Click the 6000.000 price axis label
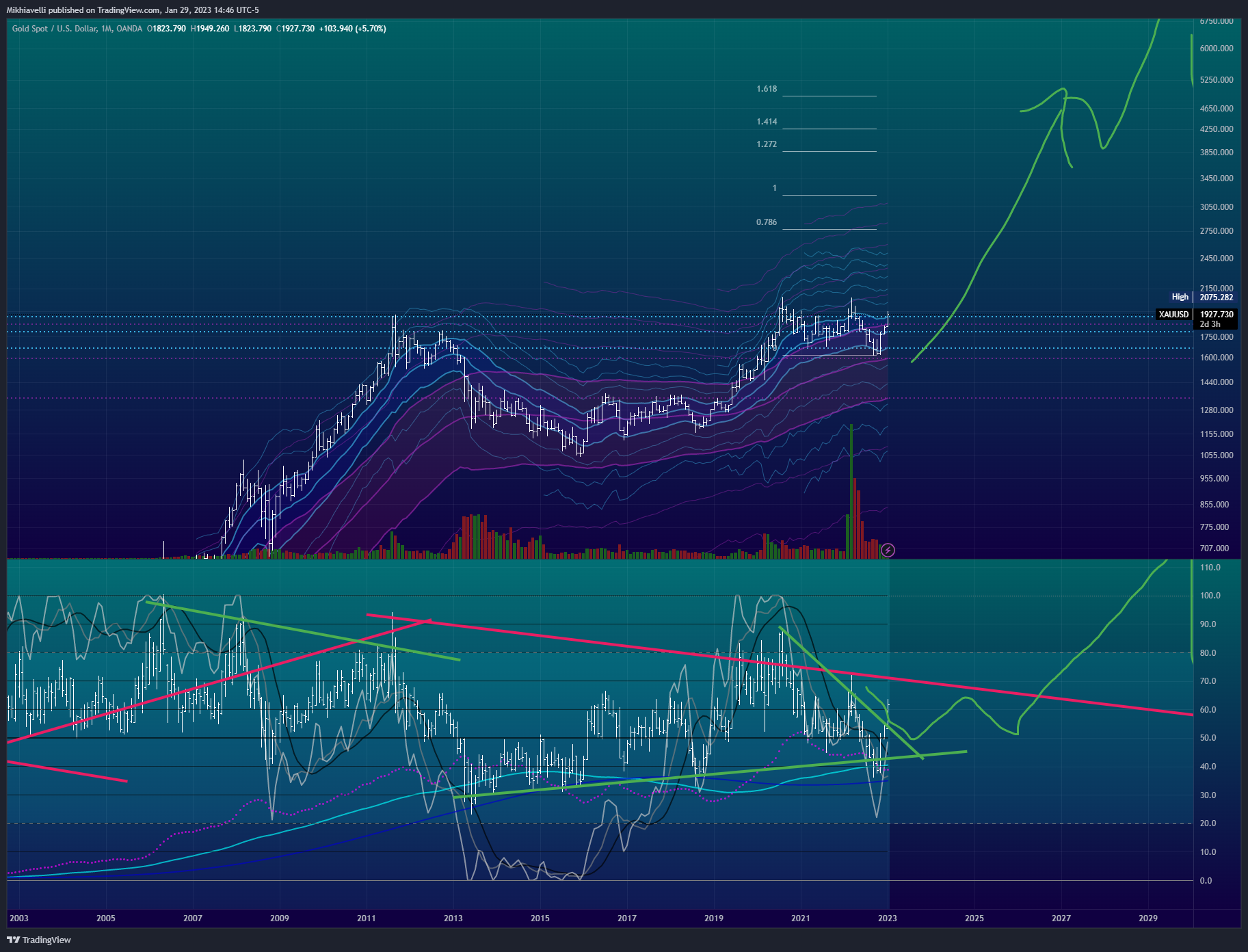This screenshot has width=1248, height=952. (x=1217, y=49)
